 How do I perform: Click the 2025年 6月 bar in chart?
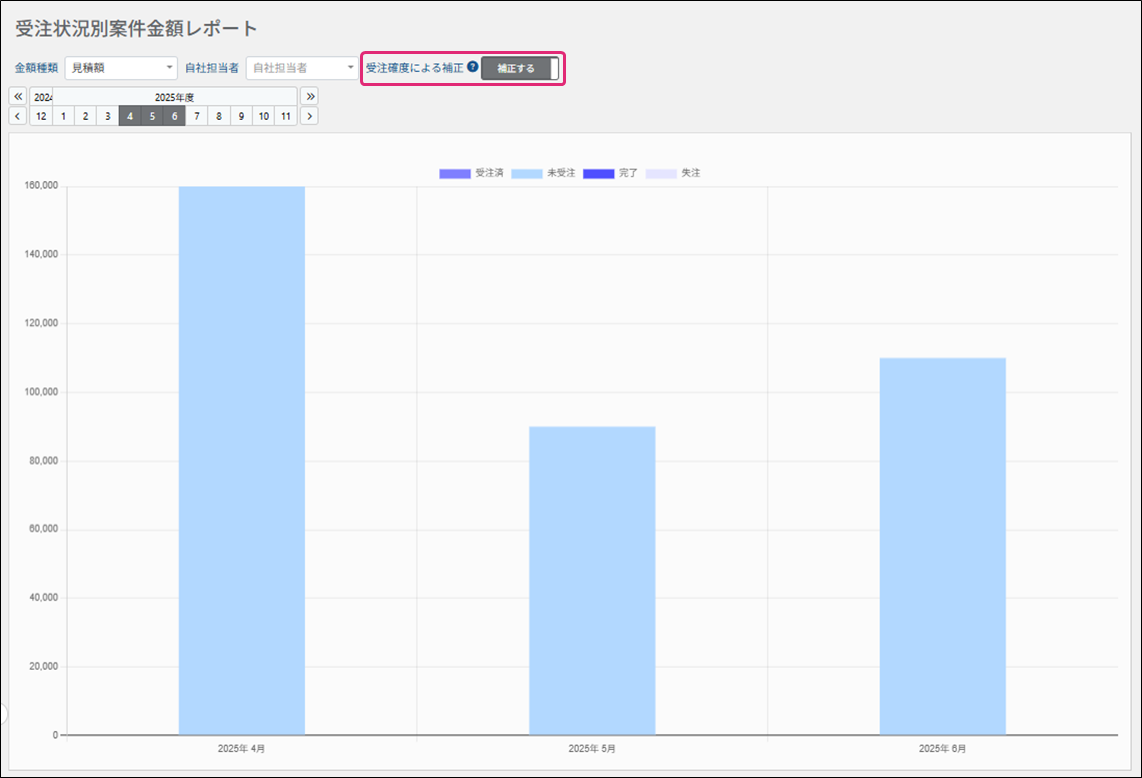[942, 545]
